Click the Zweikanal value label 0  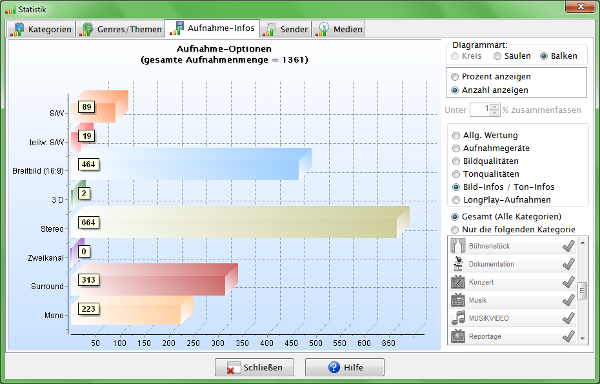[84, 252]
